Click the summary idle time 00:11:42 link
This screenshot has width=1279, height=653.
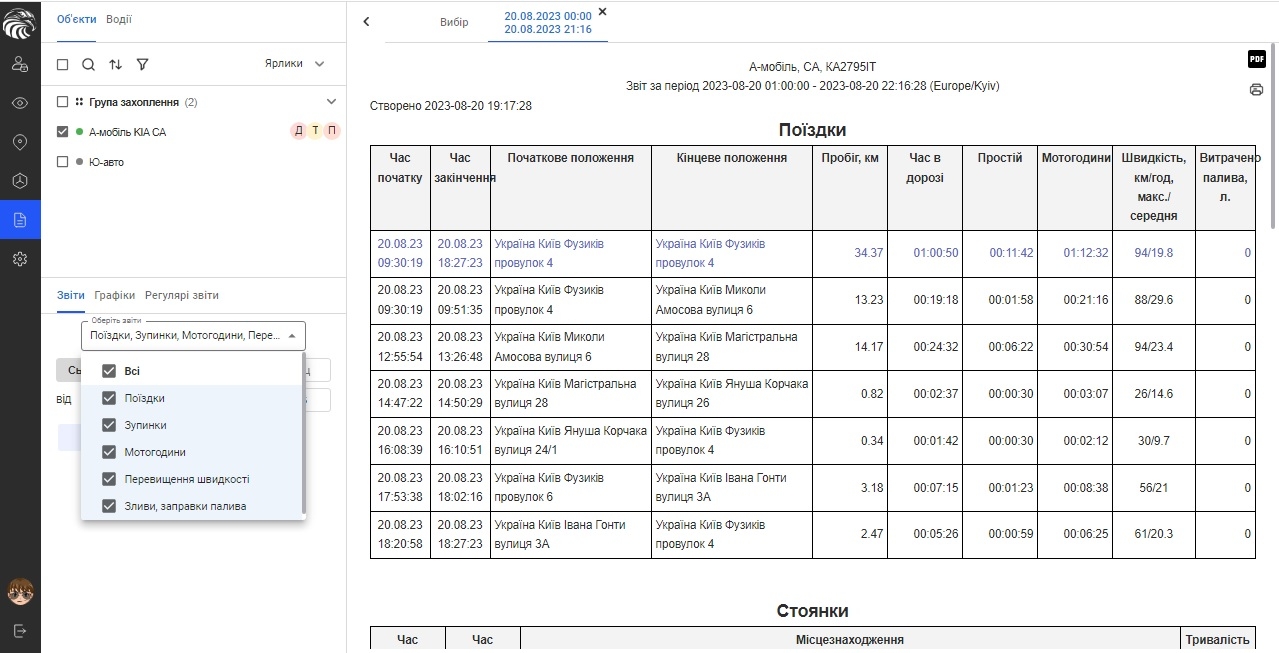tap(1011, 253)
